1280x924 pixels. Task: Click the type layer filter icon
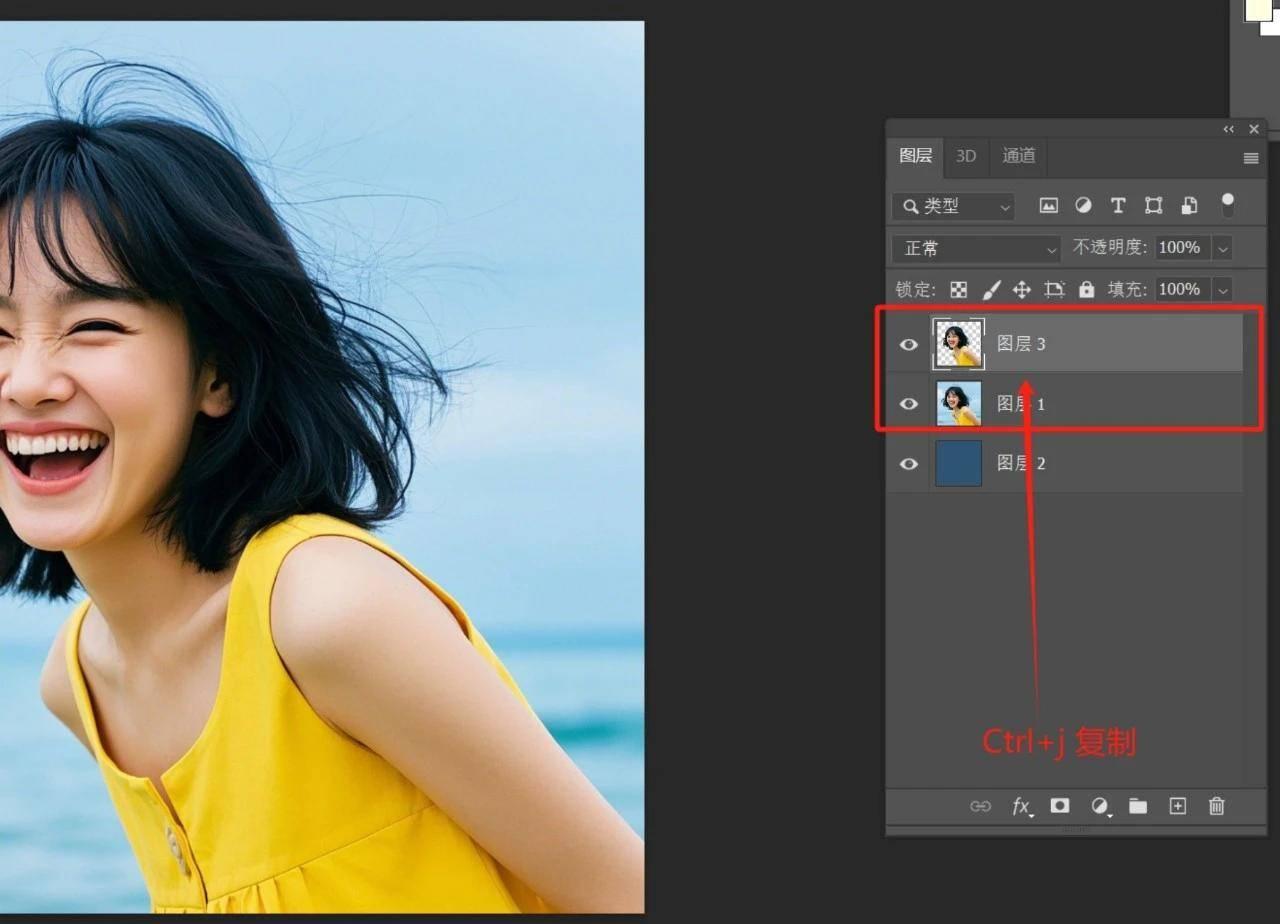[x=1118, y=206]
